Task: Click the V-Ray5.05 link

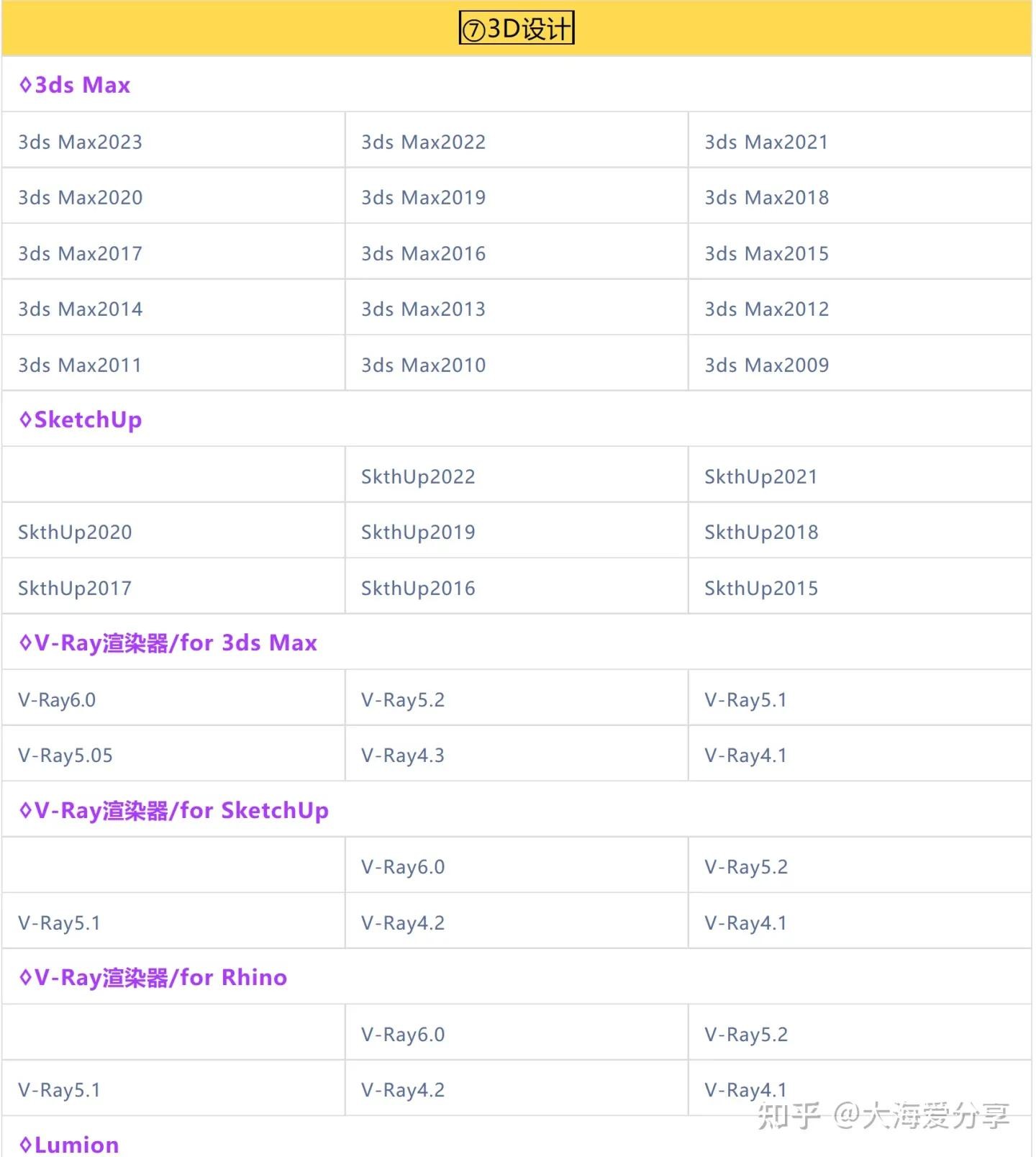Action: 65,755
